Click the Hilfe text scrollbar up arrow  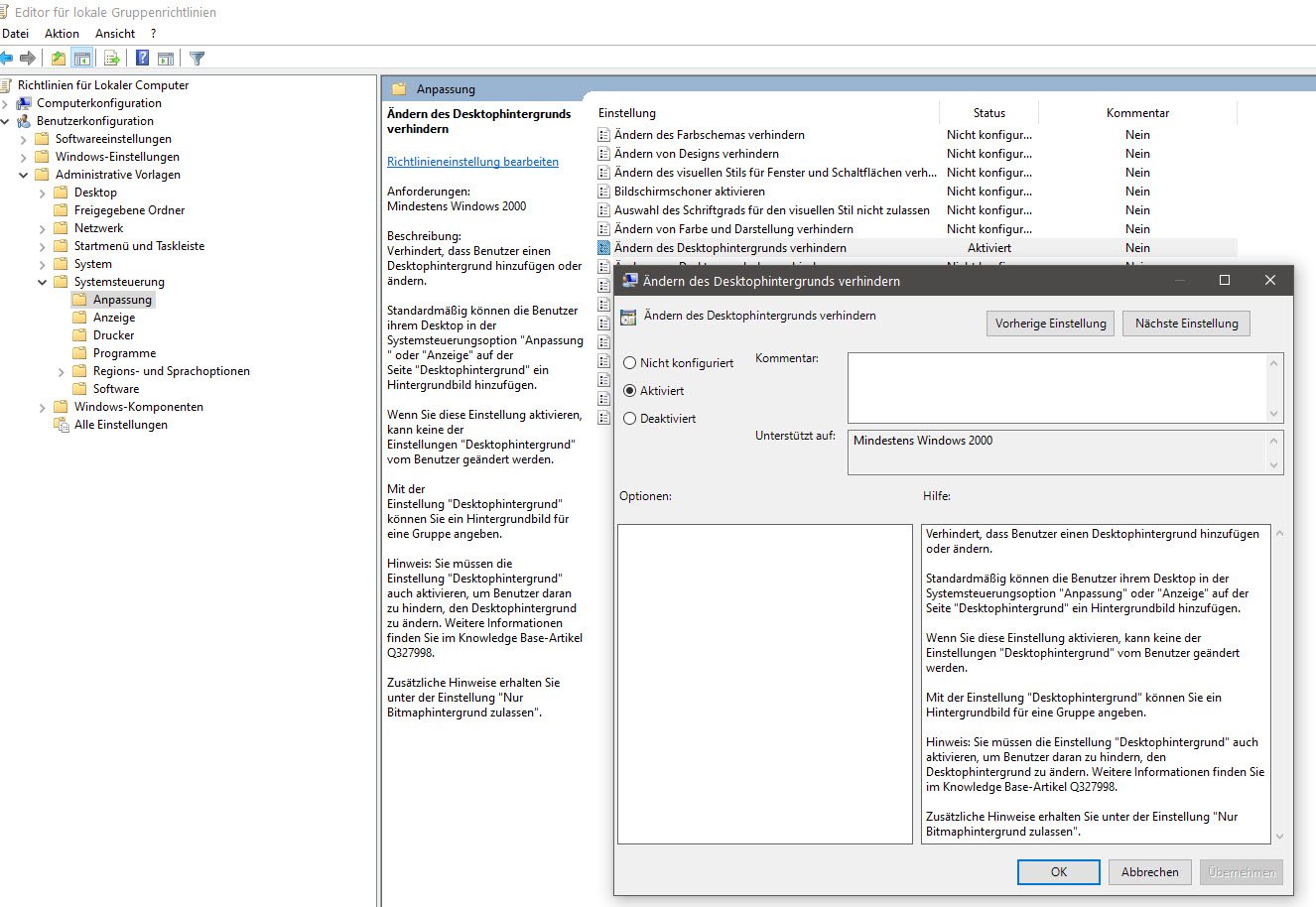click(1278, 533)
